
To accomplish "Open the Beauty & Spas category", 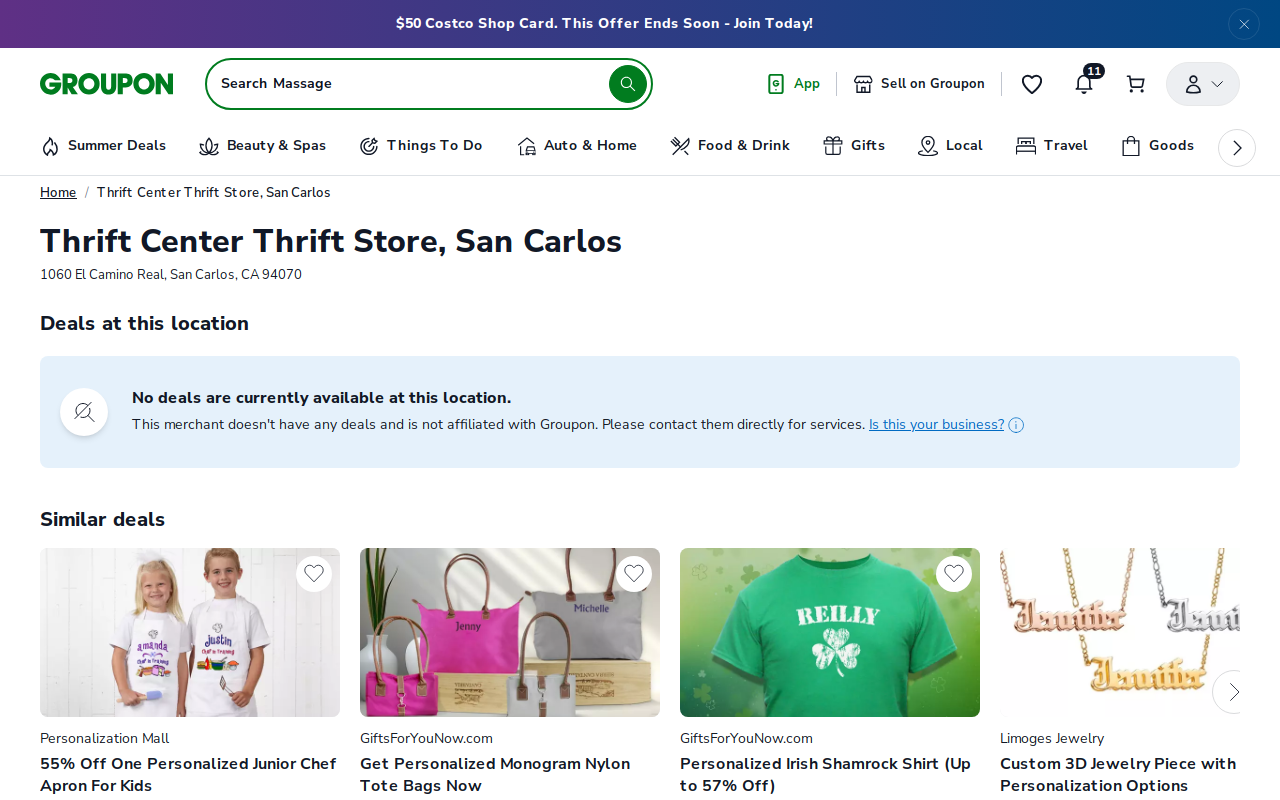I will (263, 146).
